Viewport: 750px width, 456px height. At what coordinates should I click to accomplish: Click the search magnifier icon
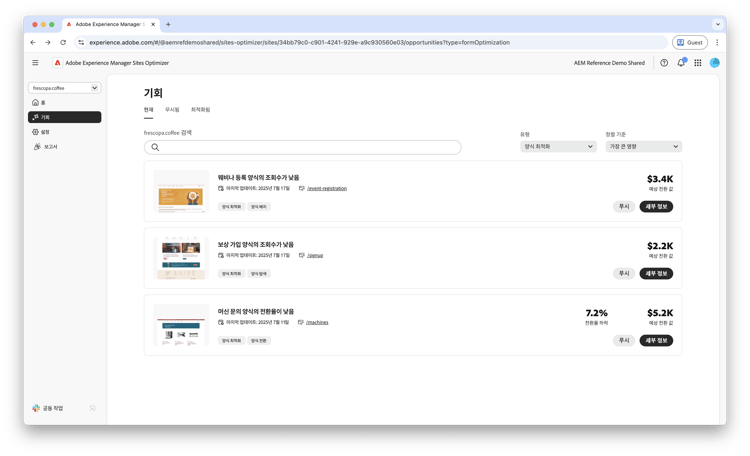click(155, 147)
